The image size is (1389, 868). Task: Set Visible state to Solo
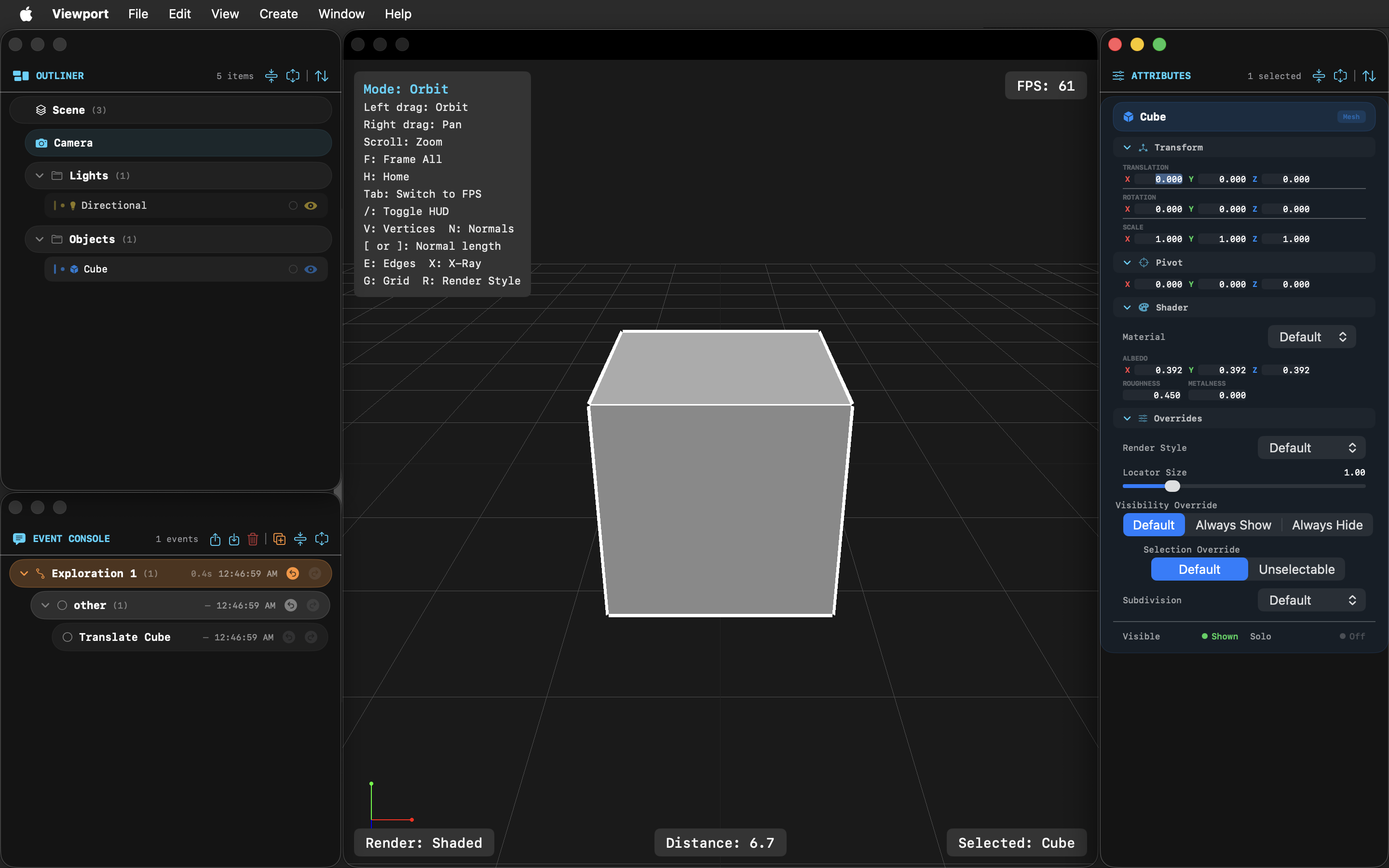tap(1260, 637)
